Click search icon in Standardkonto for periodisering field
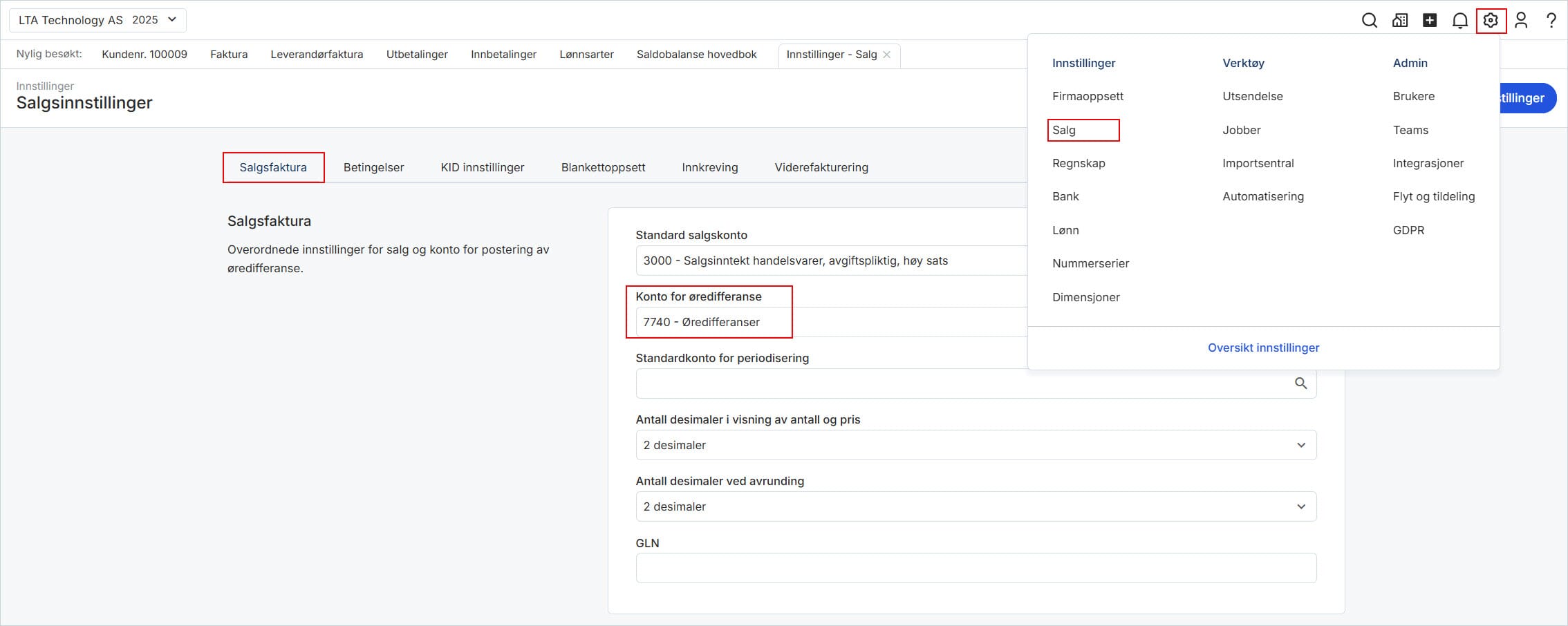The height and width of the screenshot is (626, 1568). tap(1300, 383)
